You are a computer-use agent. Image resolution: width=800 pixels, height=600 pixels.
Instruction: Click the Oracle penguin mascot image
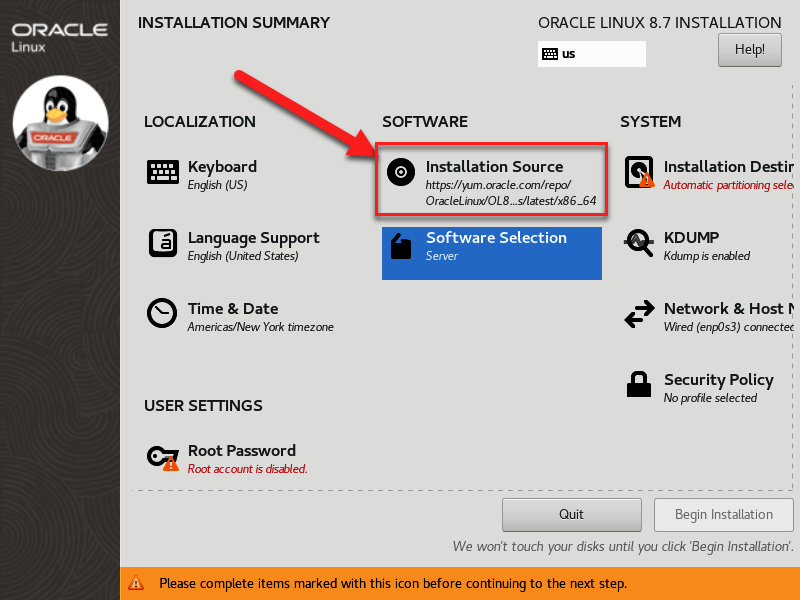point(60,123)
